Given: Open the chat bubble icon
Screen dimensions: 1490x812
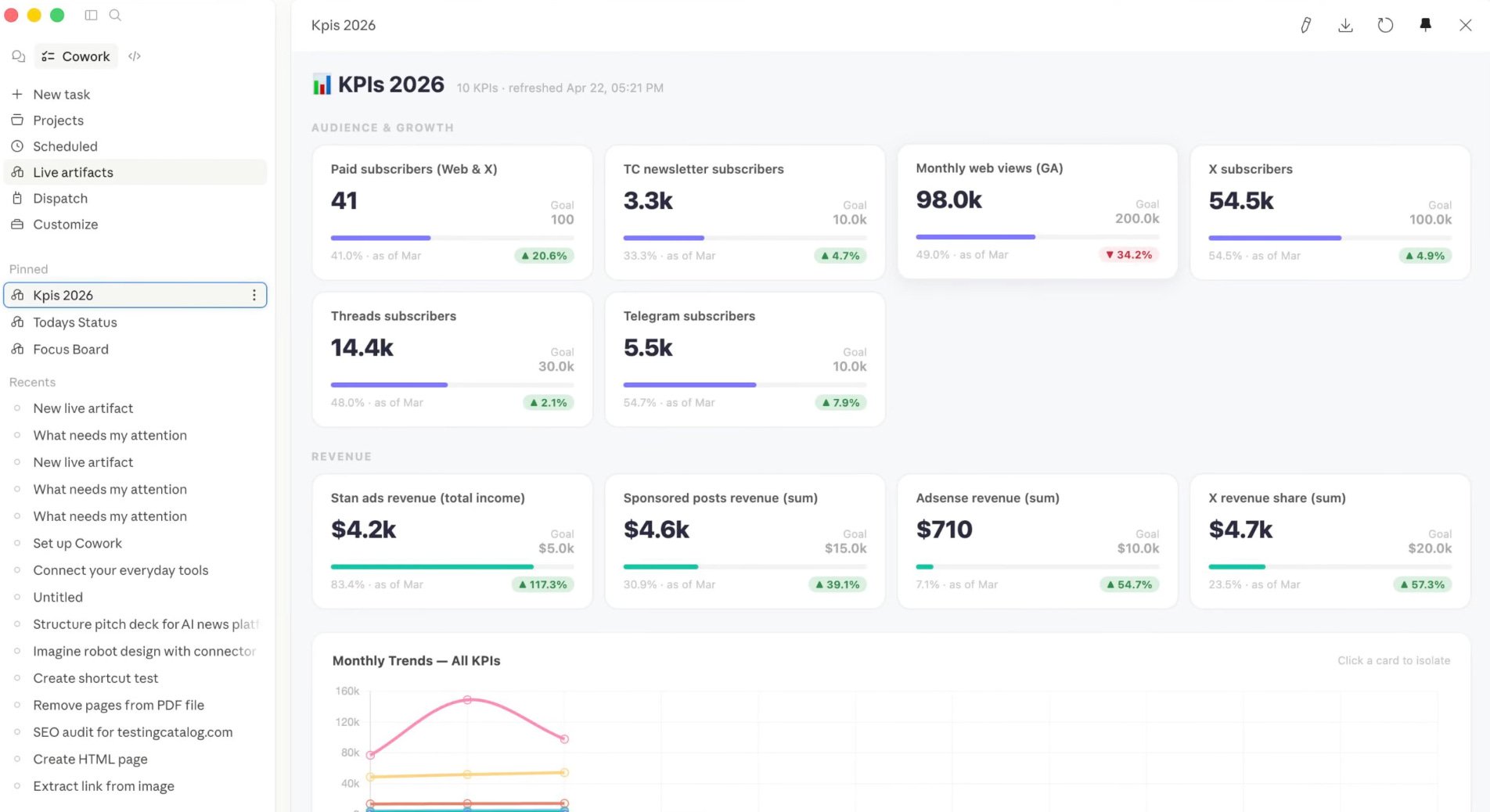Looking at the screenshot, I should pyautogui.click(x=19, y=56).
